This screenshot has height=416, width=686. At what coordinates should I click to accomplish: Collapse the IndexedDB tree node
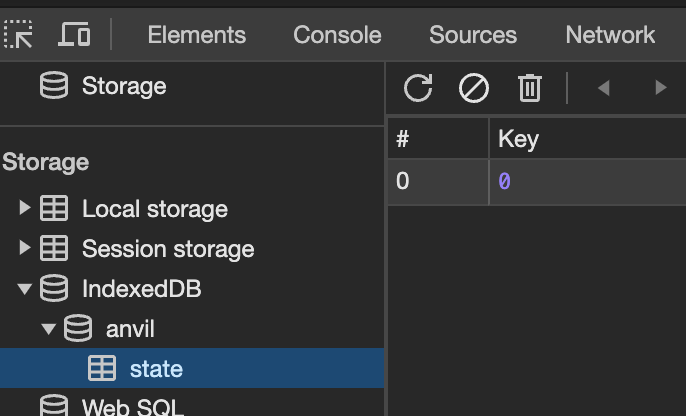[25, 289]
